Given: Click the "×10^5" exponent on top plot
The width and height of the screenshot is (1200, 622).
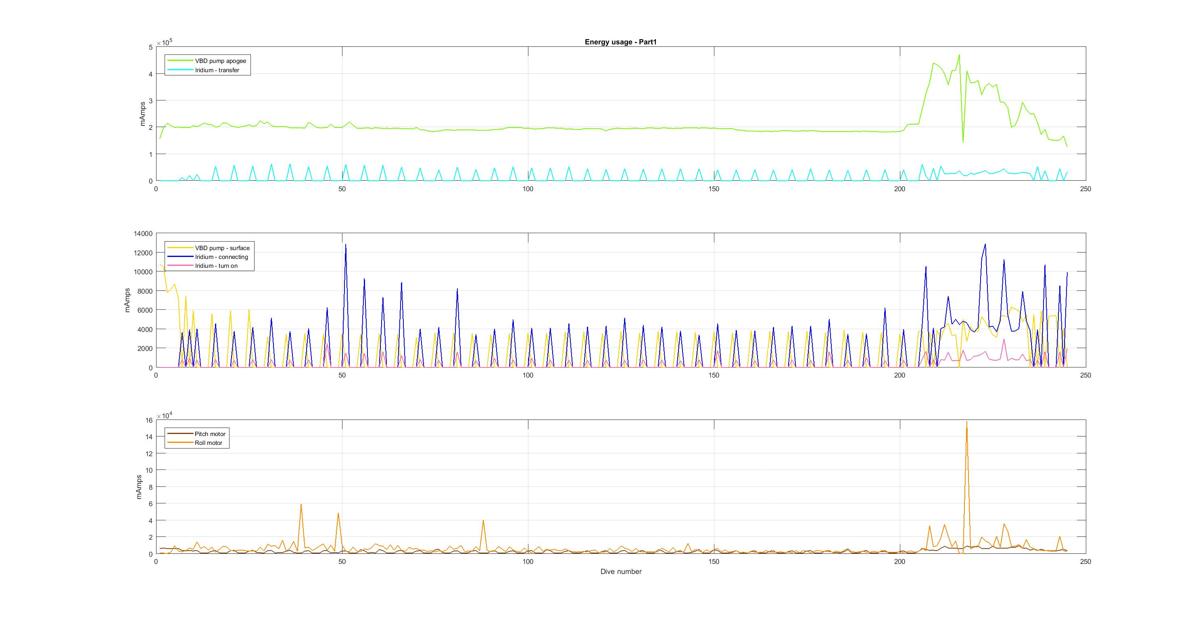Looking at the screenshot, I should [x=166, y=41].
